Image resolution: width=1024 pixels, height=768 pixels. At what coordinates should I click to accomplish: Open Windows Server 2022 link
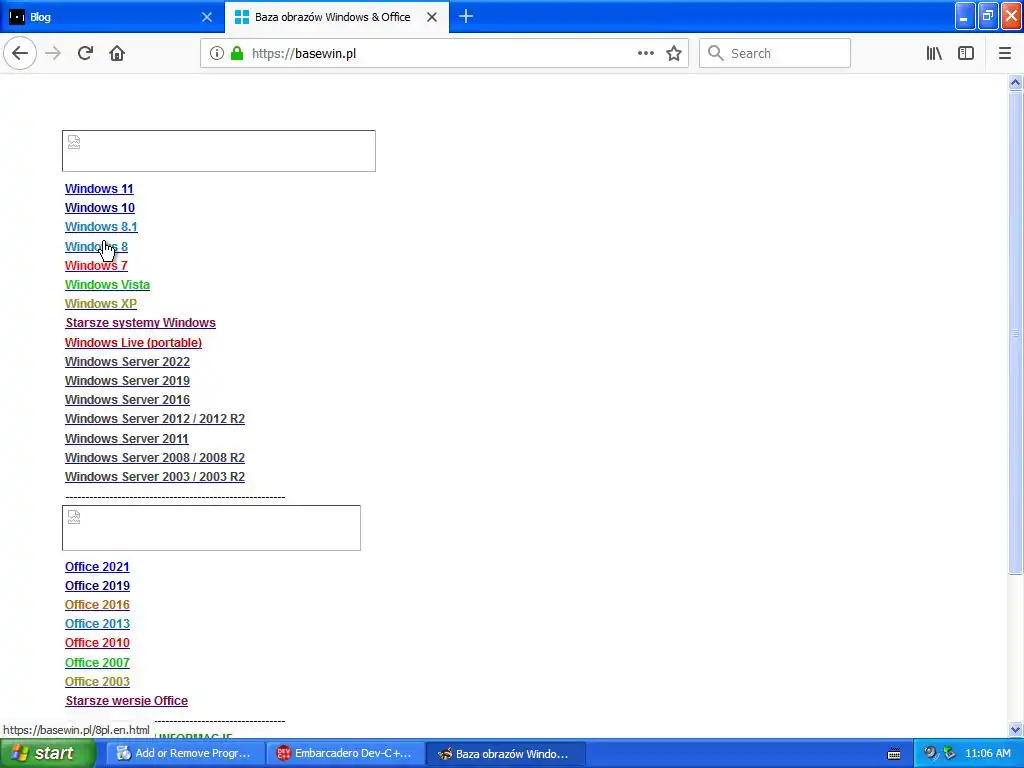coord(127,362)
